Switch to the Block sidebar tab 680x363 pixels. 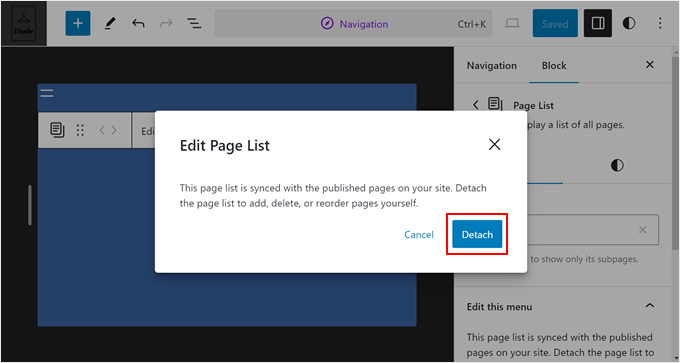(554, 65)
